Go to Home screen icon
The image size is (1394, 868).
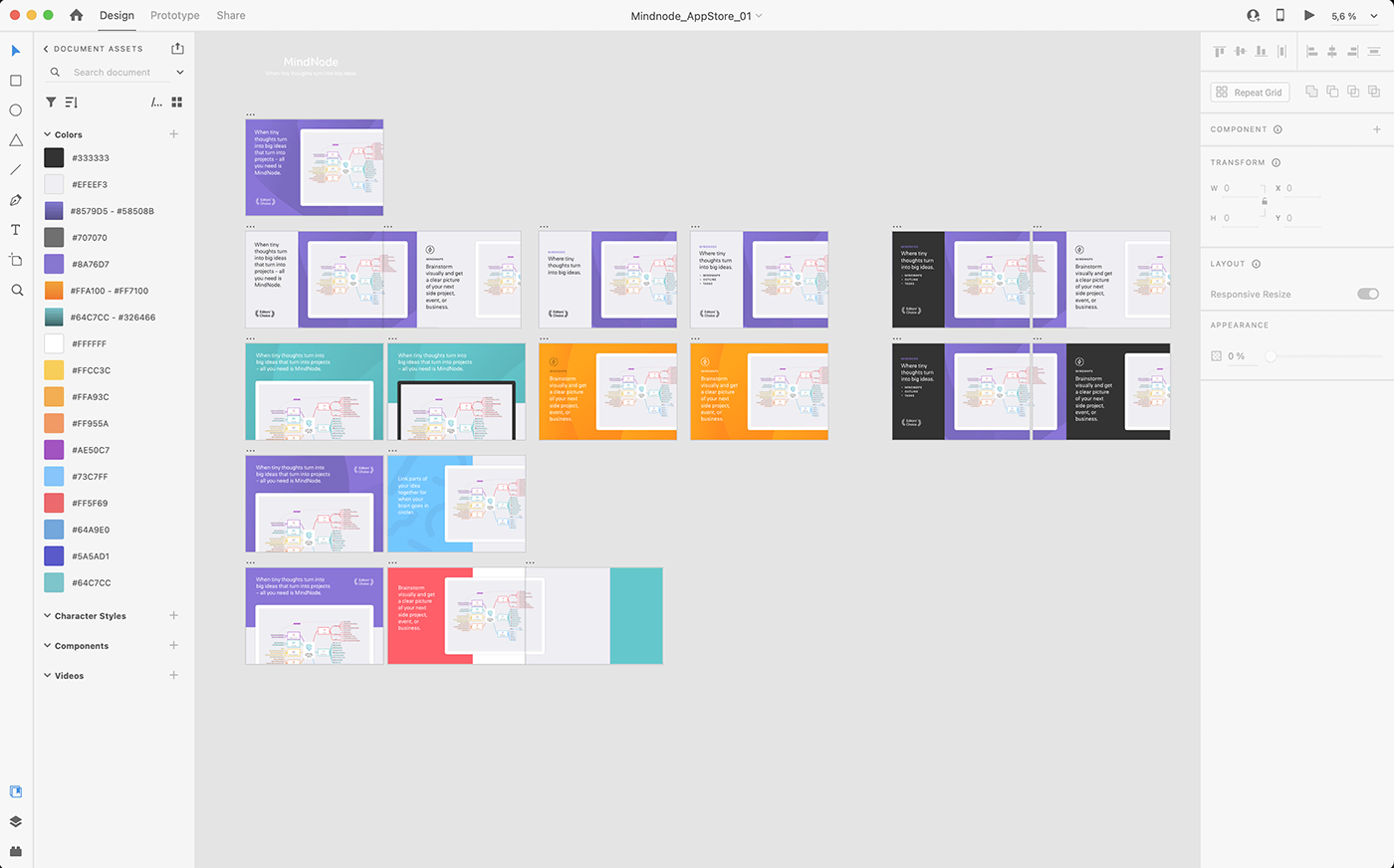pyautogui.click(x=77, y=15)
